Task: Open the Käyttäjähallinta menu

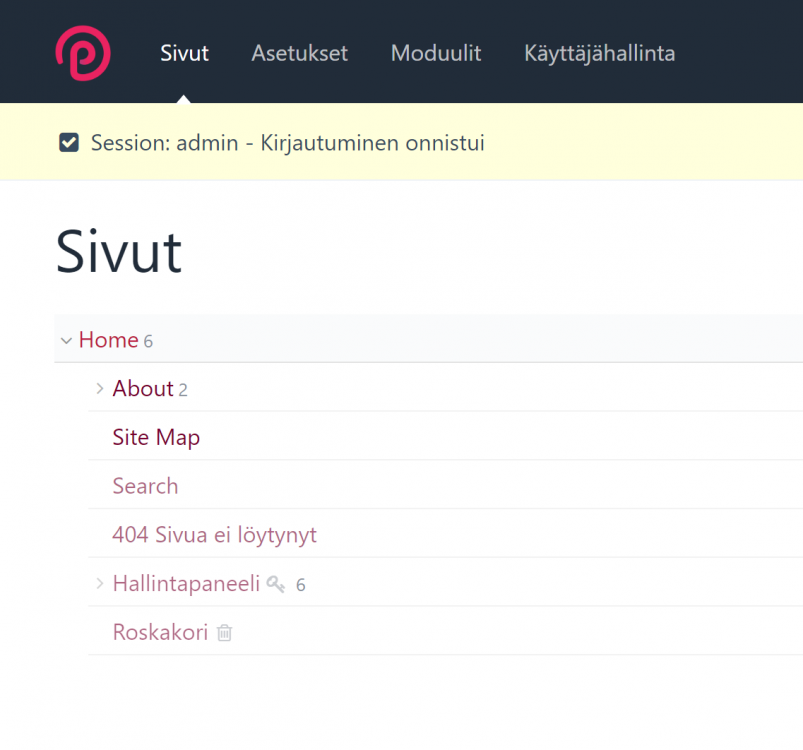Action: pyautogui.click(x=599, y=53)
